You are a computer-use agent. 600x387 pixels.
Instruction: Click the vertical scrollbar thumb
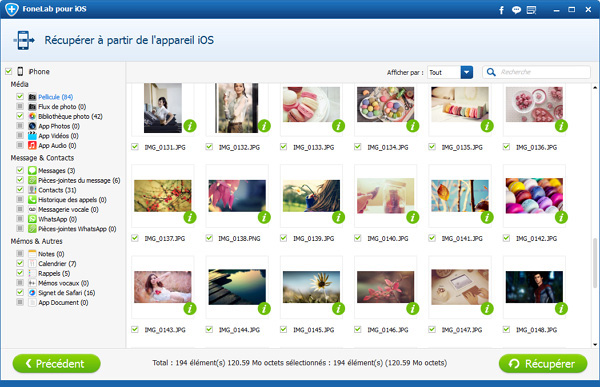click(x=595, y=263)
